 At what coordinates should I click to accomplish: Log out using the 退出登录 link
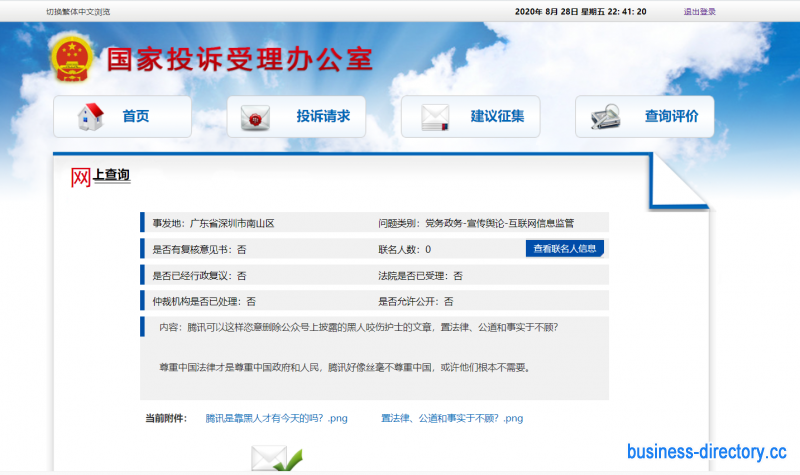tap(699, 12)
